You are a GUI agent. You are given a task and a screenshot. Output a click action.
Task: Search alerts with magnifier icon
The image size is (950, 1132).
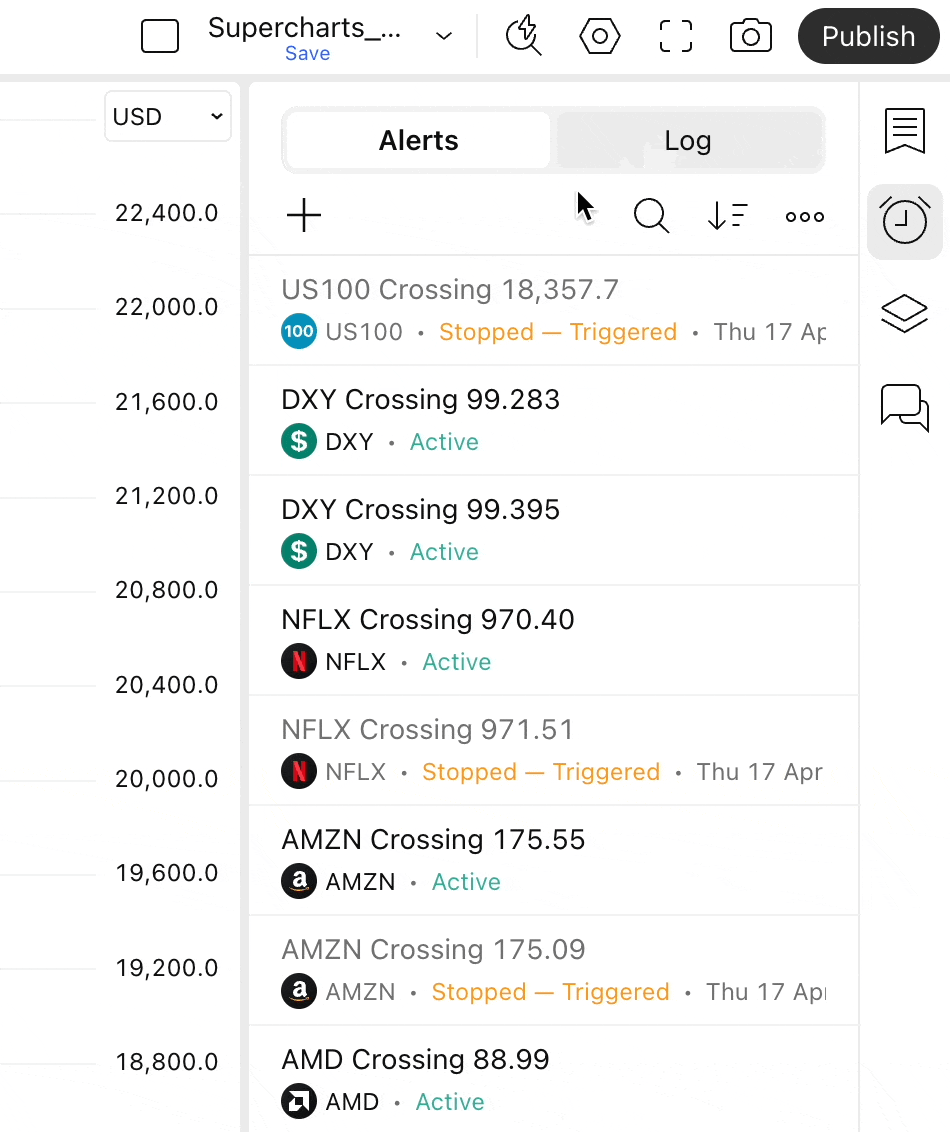coord(651,216)
